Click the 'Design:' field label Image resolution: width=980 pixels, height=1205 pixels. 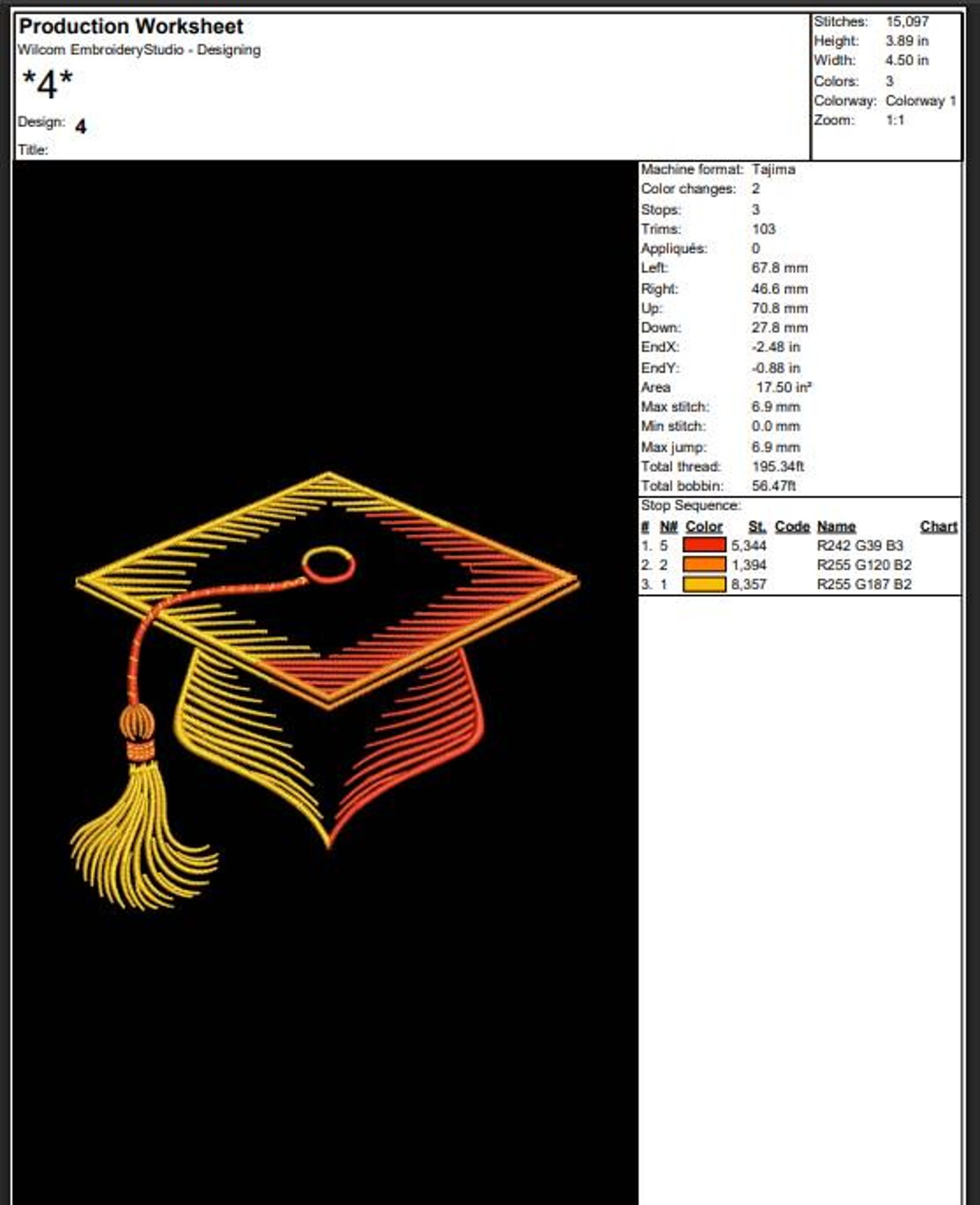pyautogui.click(x=41, y=122)
